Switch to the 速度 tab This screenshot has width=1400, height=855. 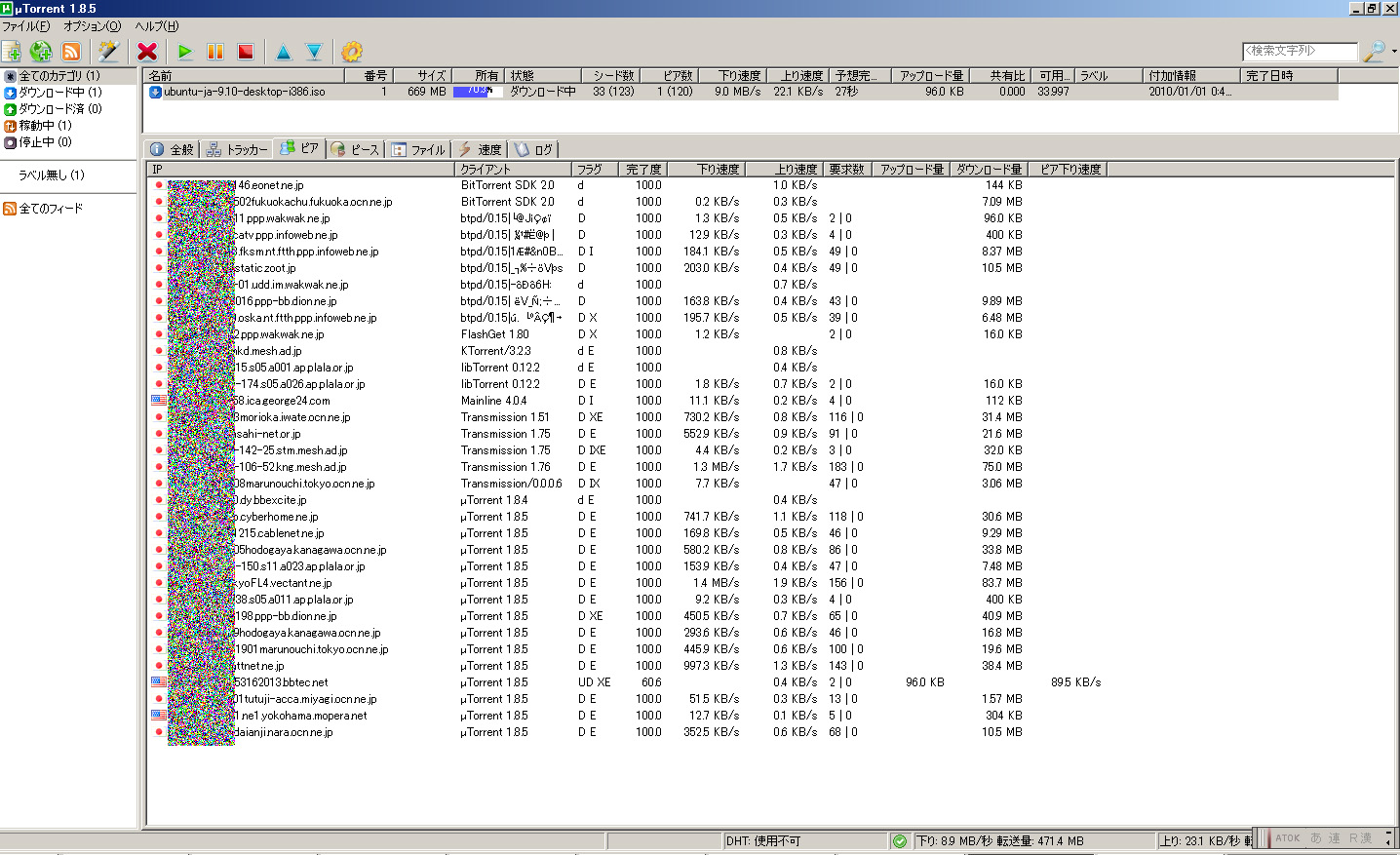[x=480, y=149]
